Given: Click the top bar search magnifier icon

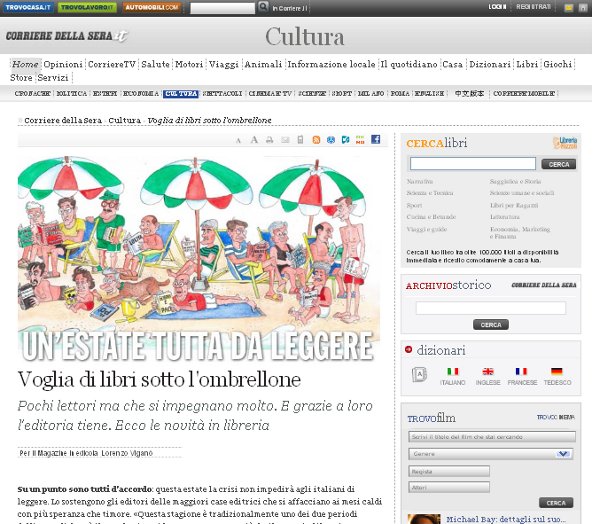Looking at the screenshot, I should pos(263,7).
